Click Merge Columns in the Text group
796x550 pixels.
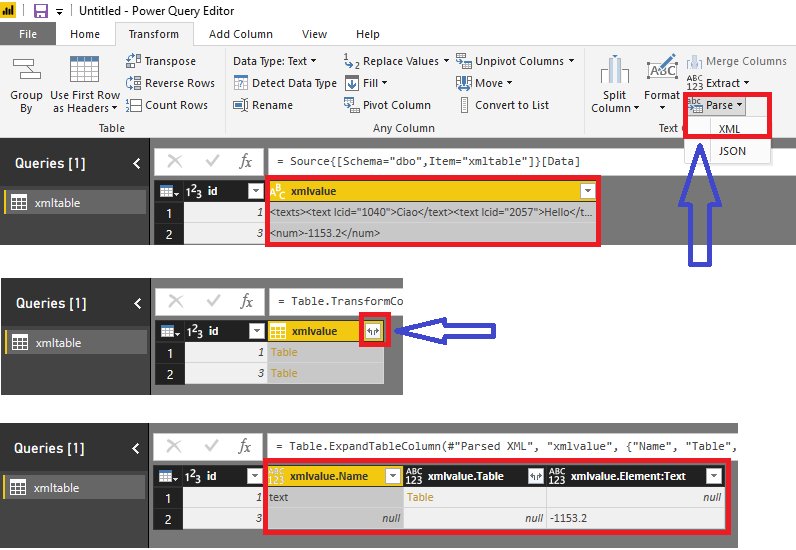click(737, 61)
